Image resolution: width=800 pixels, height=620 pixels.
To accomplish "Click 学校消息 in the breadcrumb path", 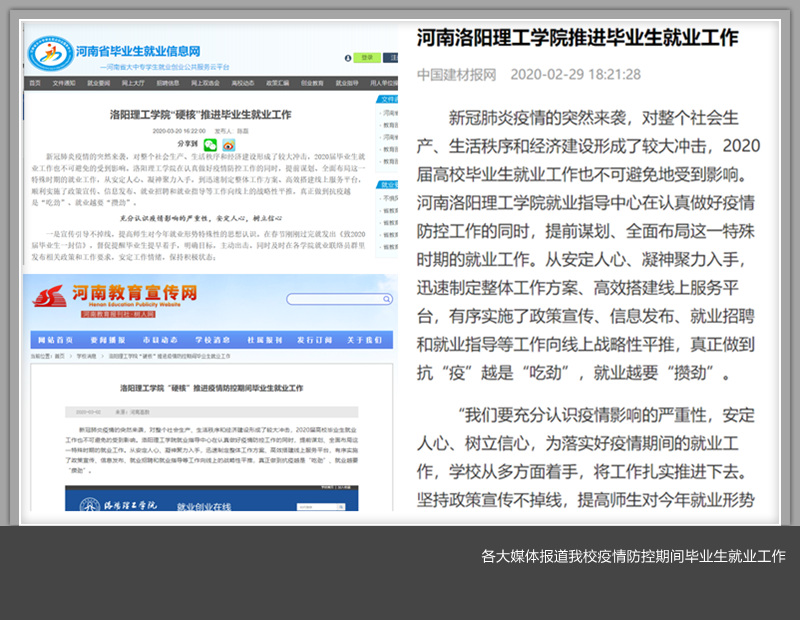I will pyautogui.click(x=88, y=355).
